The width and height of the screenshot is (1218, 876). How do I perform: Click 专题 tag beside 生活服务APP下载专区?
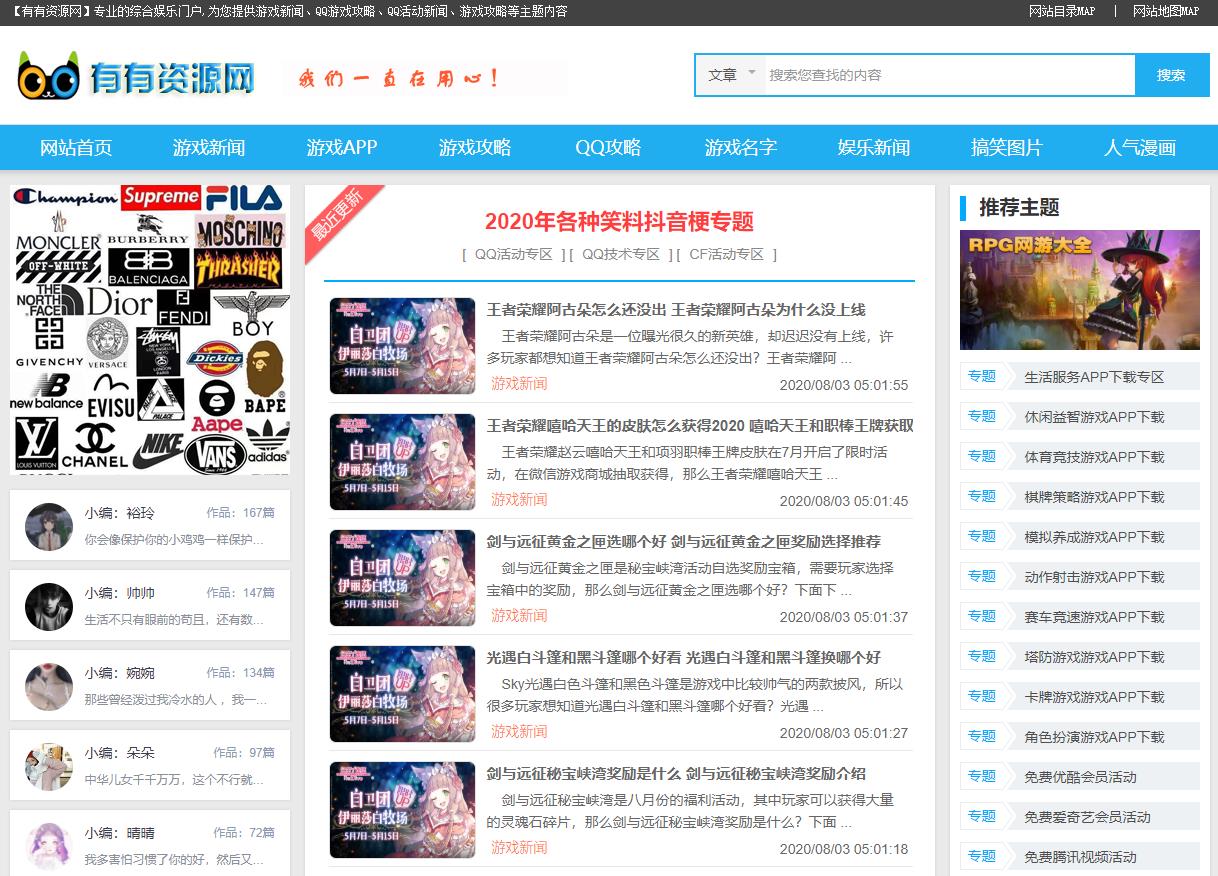(982, 376)
